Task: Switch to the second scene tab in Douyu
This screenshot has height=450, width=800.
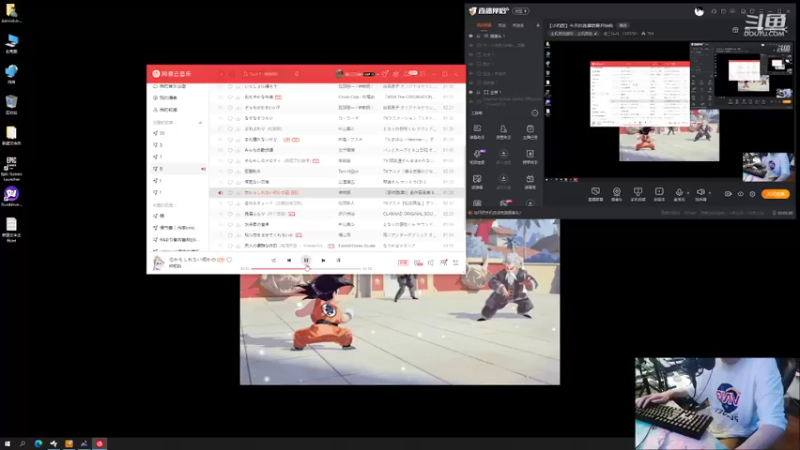Action: 502,25
